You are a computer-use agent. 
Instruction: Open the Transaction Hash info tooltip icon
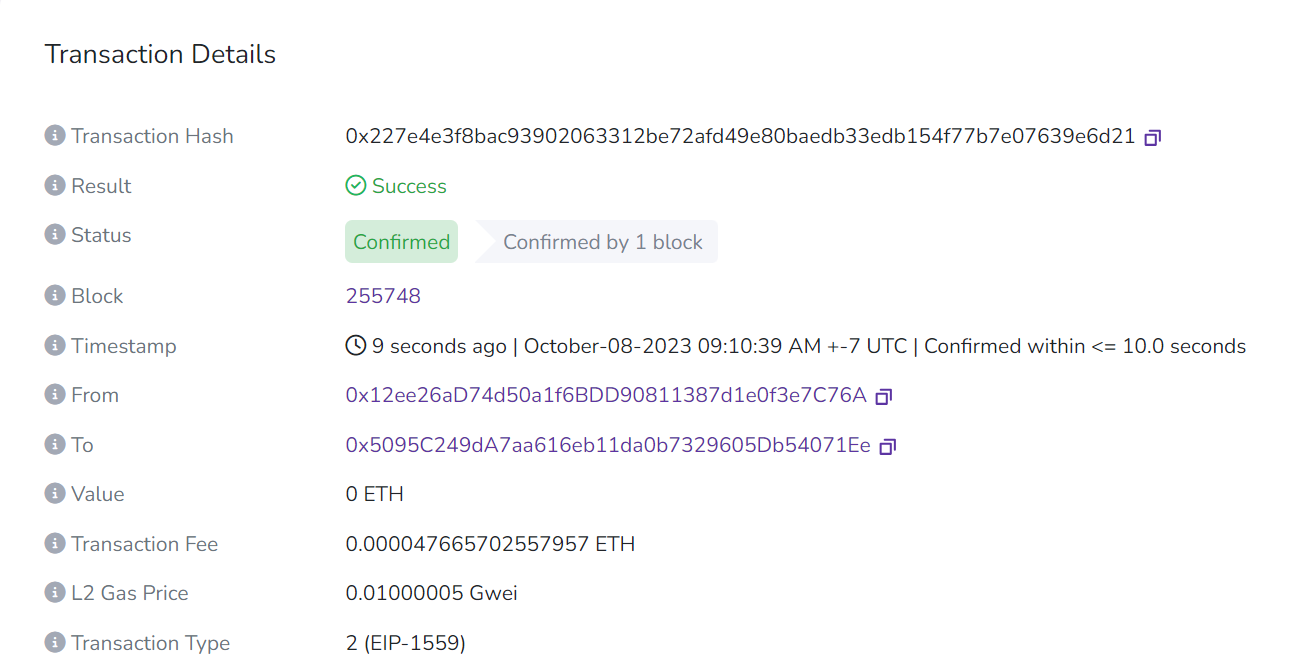(x=54, y=135)
